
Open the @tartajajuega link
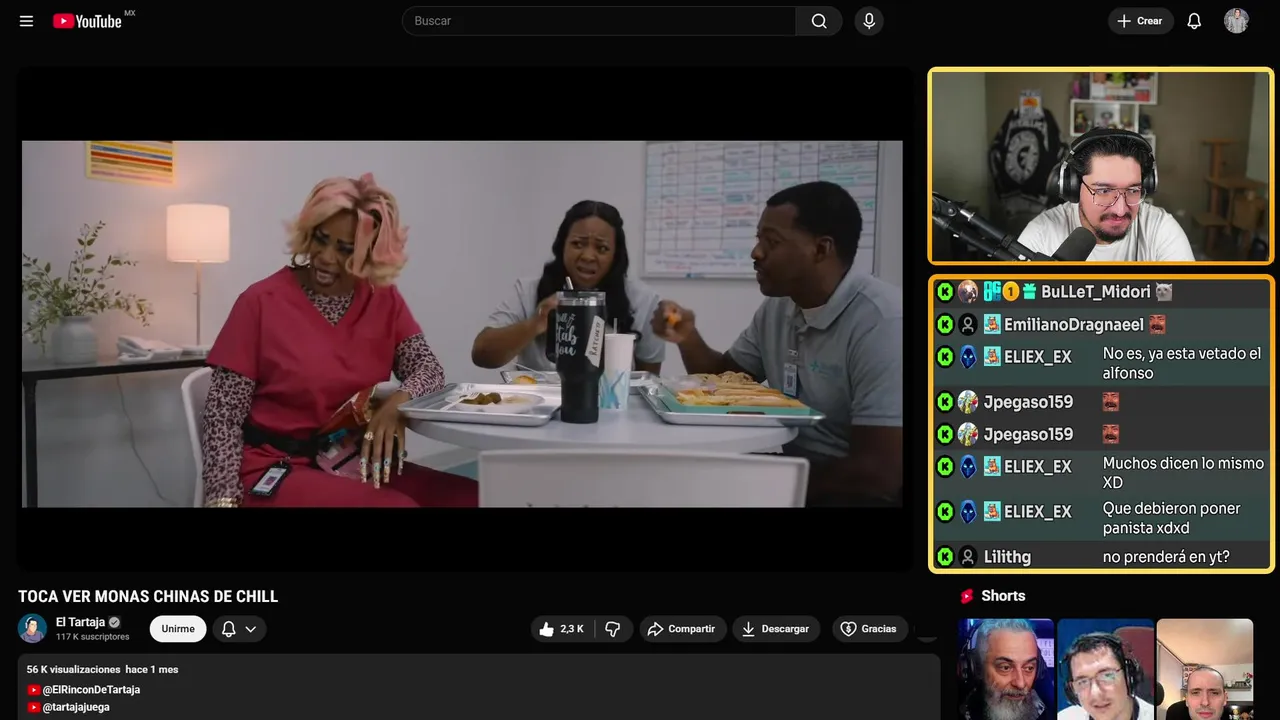pos(76,707)
